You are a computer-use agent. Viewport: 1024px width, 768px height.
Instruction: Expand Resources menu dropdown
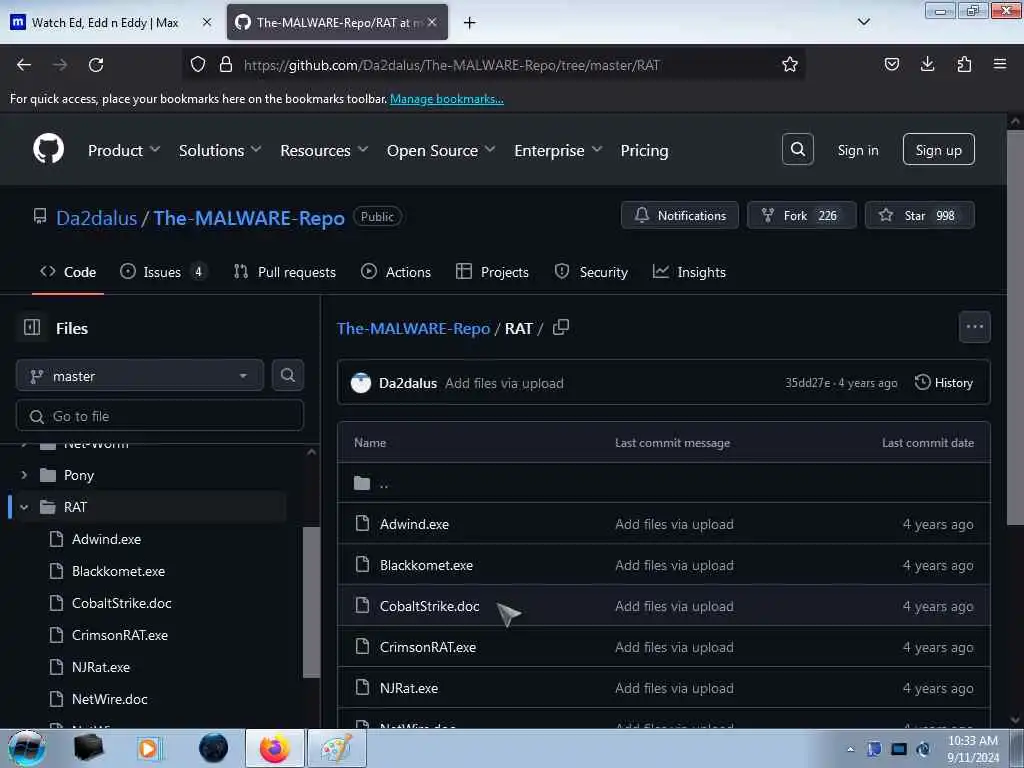324,150
